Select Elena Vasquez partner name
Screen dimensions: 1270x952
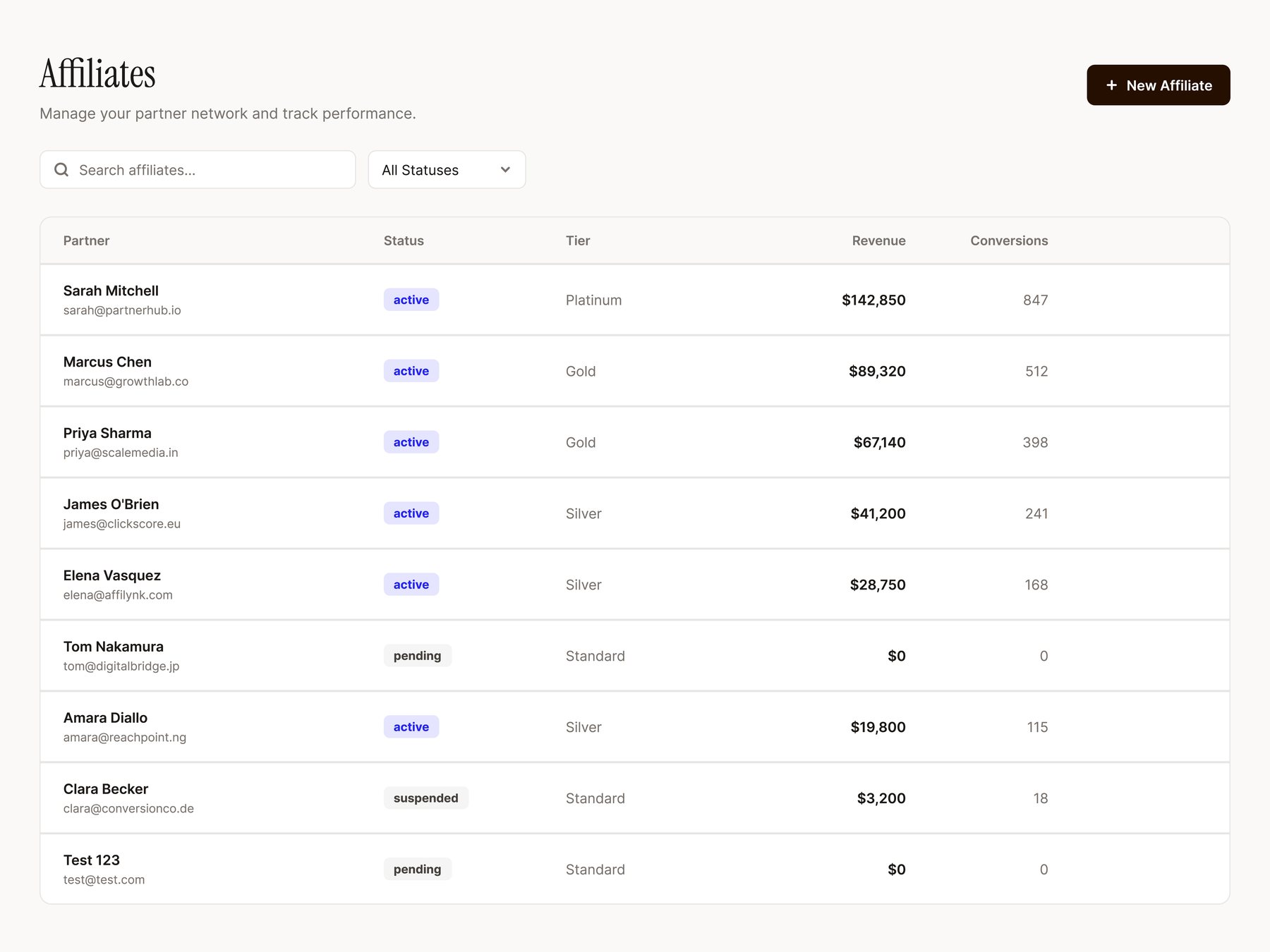click(x=112, y=575)
